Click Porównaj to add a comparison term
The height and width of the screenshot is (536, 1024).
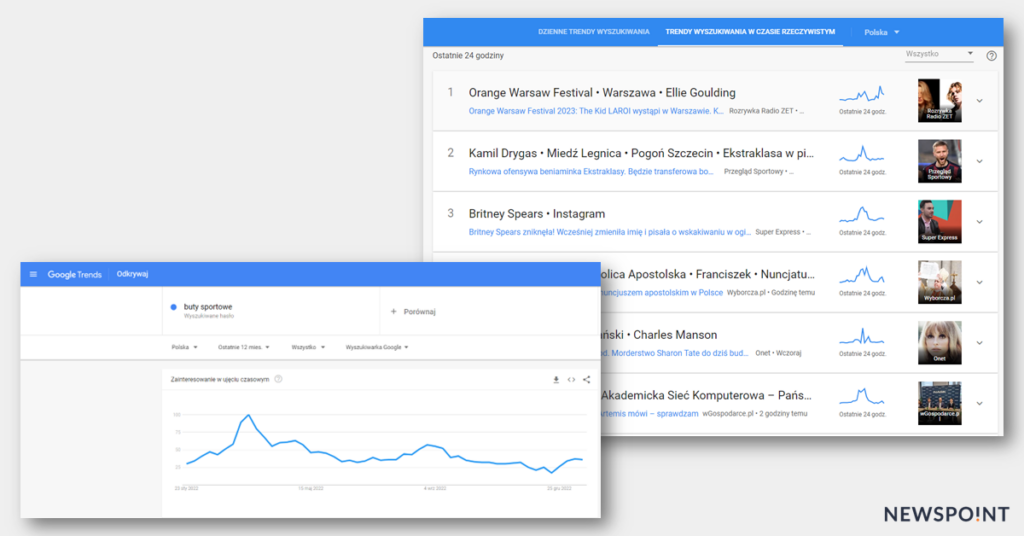[x=419, y=312]
